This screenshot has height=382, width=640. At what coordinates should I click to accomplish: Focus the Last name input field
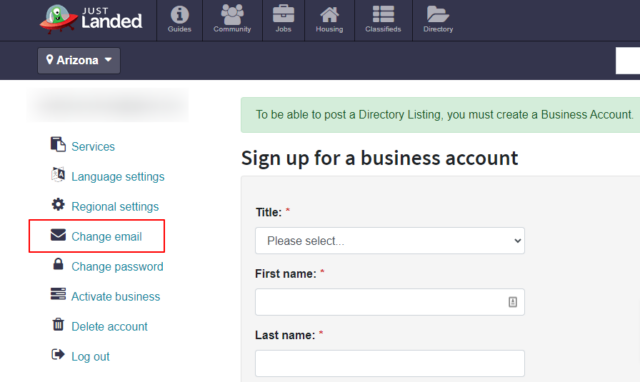tap(390, 363)
